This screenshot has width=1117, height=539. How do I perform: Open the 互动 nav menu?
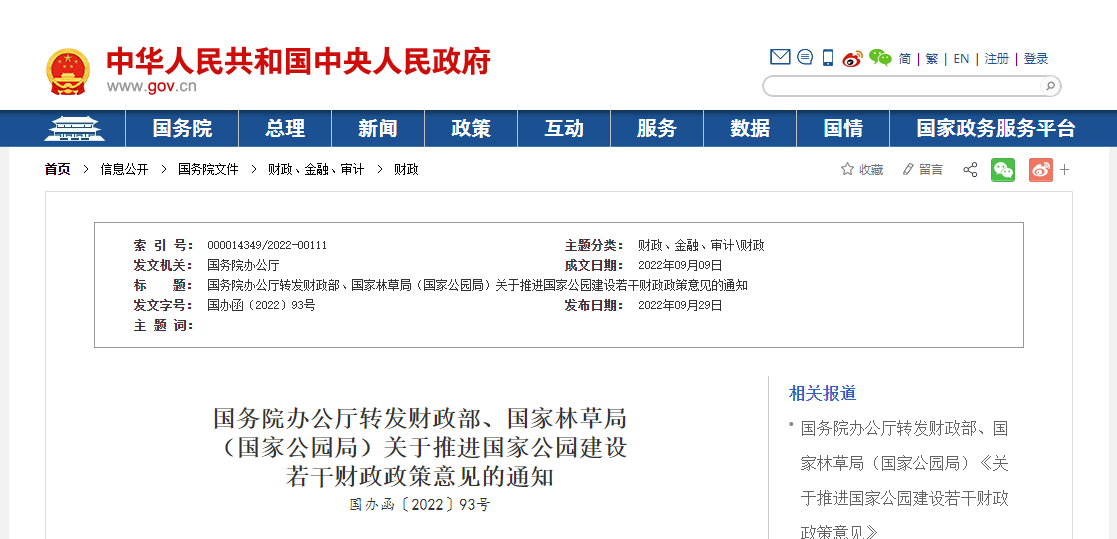click(x=564, y=128)
